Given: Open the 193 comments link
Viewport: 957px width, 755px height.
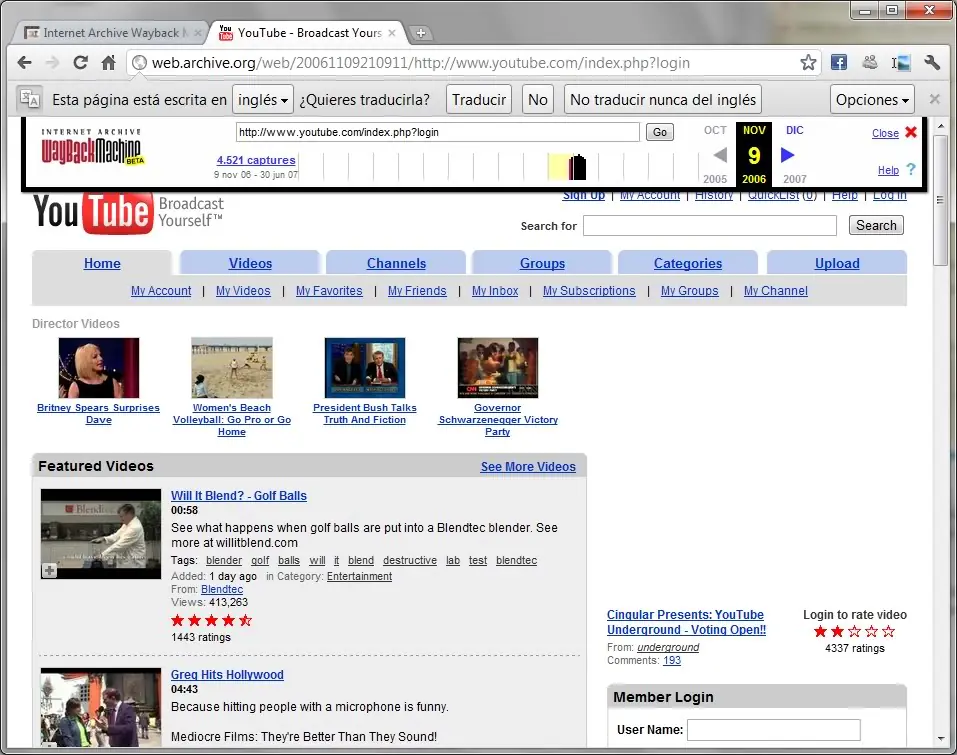Looking at the screenshot, I should pyautogui.click(x=671, y=660).
